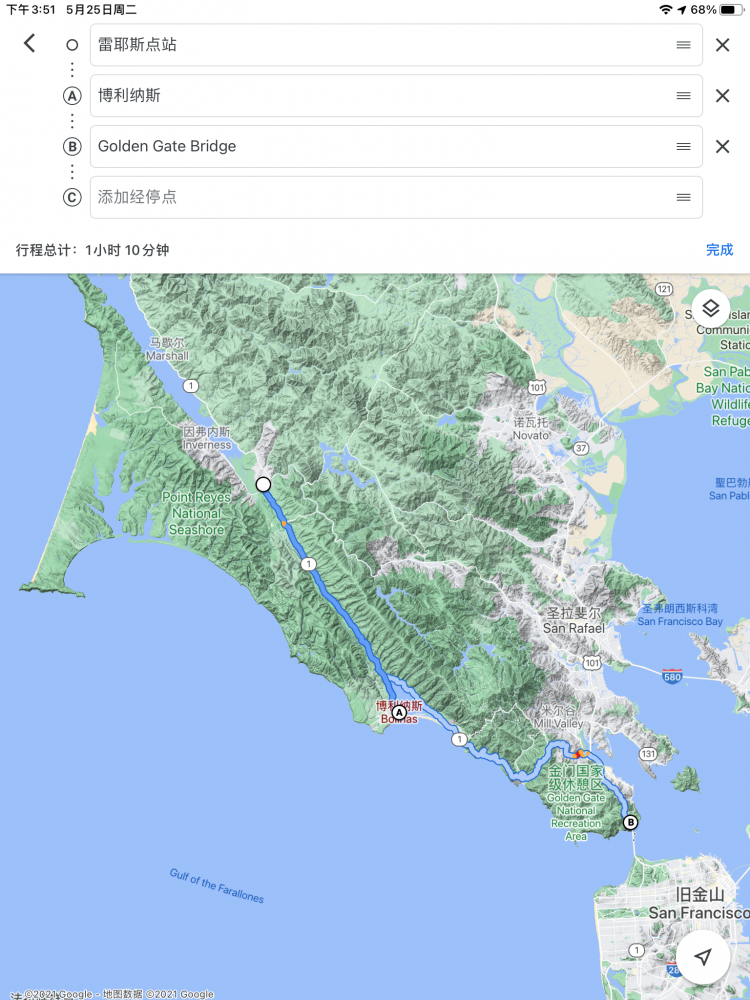750x1000 pixels.
Task: Edit the Golden Gate Bridge destination field
Action: coord(380,146)
